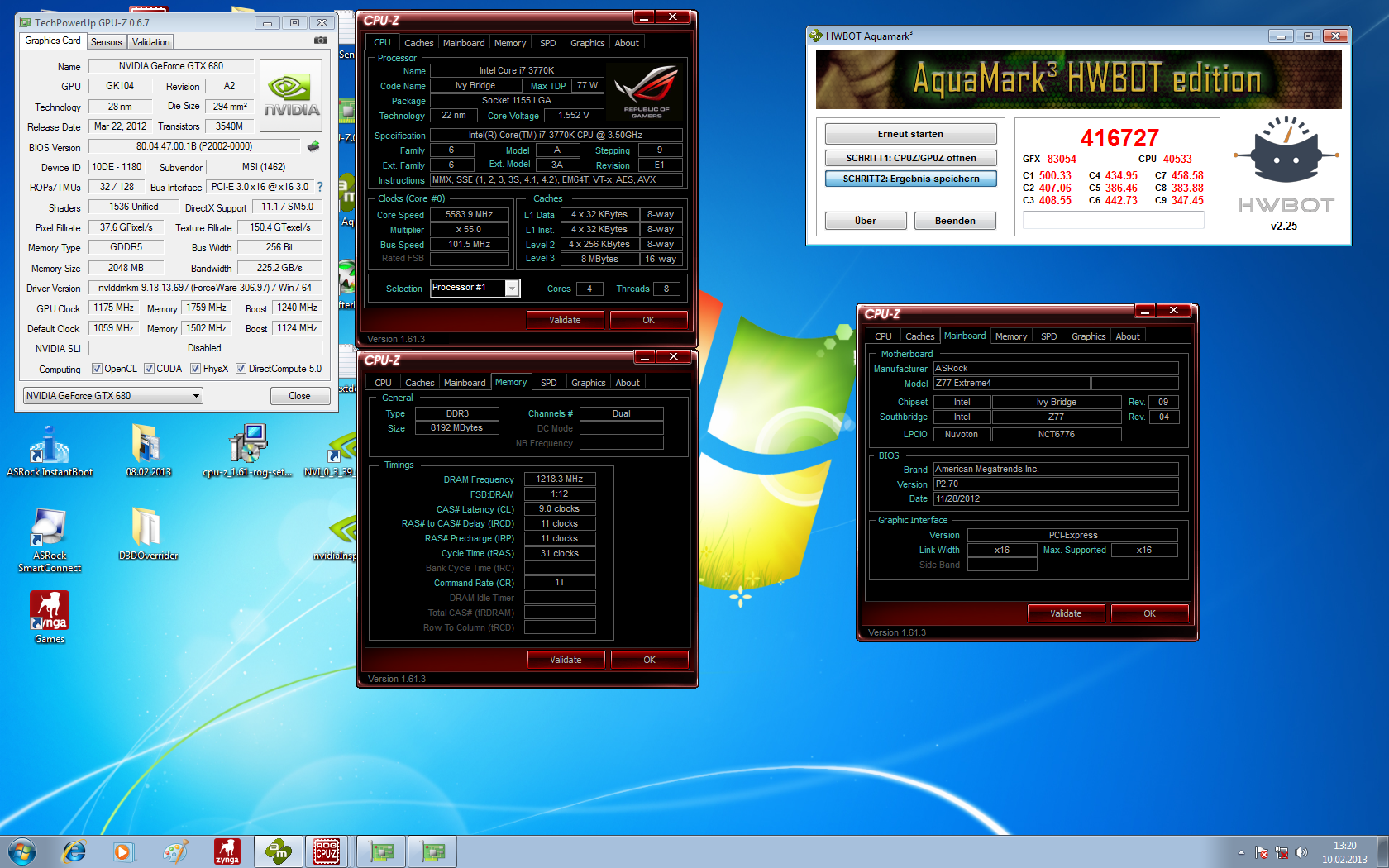Open Bus Interface question mark help
1389x868 pixels.
[320, 187]
